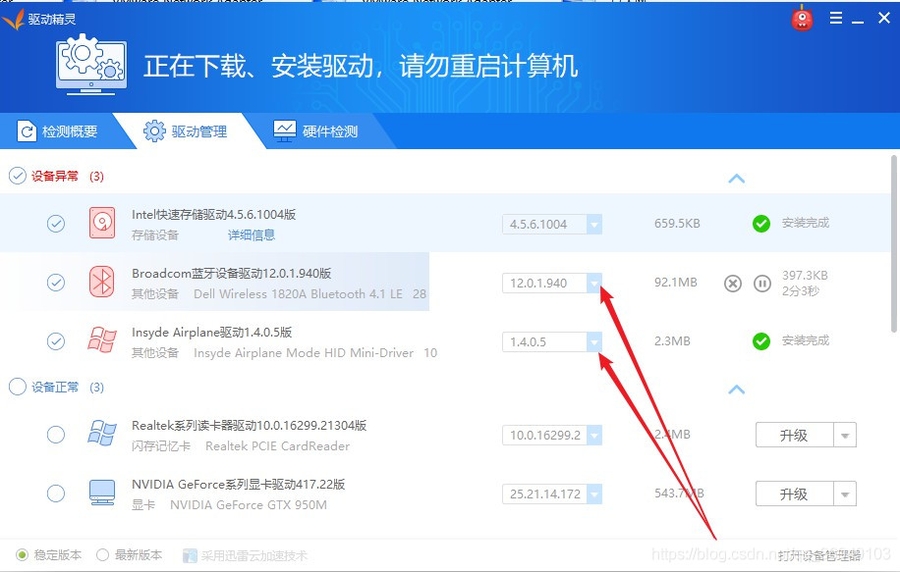Image resolution: width=900 pixels, height=572 pixels.
Task: Click the 397.3KB download speed text
Action: (805, 275)
